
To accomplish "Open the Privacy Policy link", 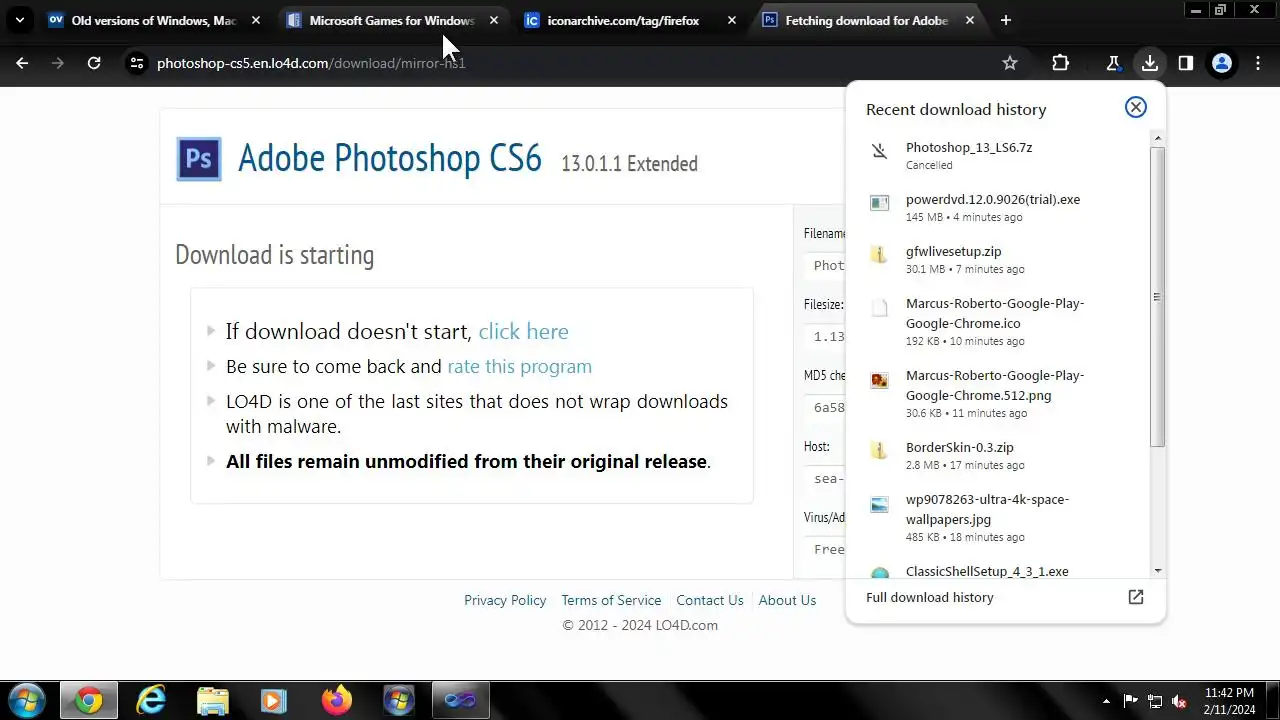I will coord(505,600).
